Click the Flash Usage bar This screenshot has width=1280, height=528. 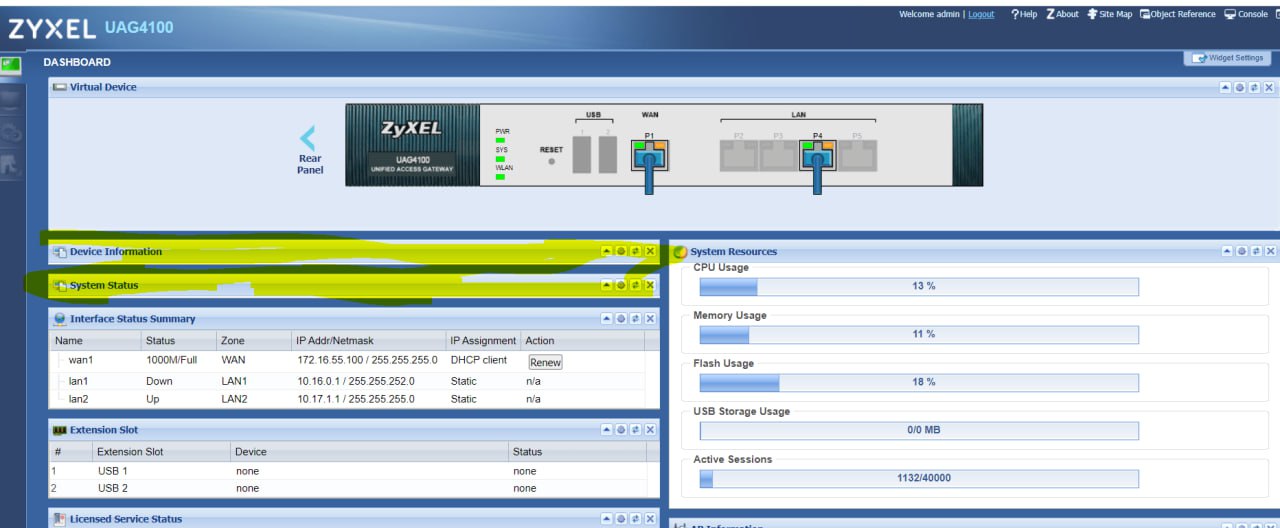click(x=919, y=382)
